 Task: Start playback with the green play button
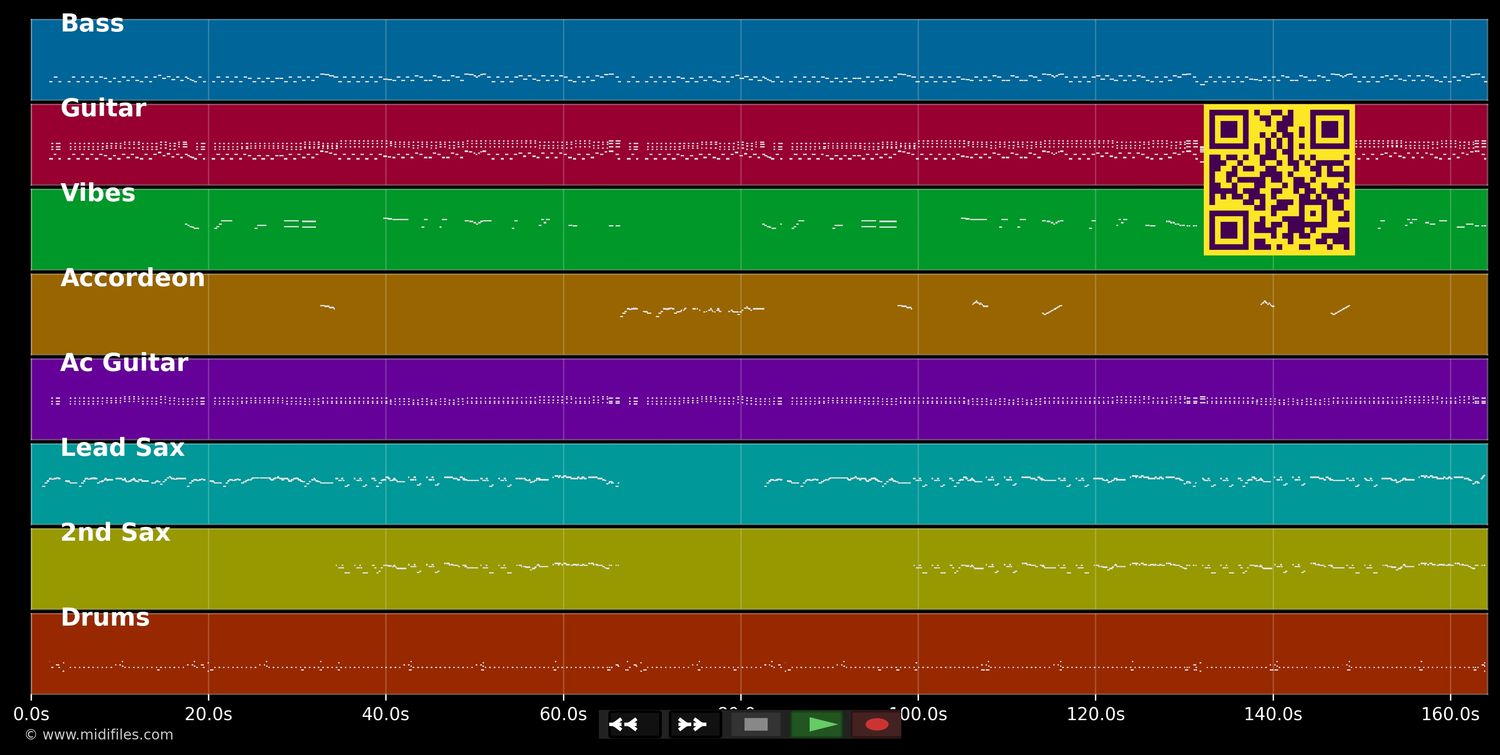pyautogui.click(x=817, y=724)
